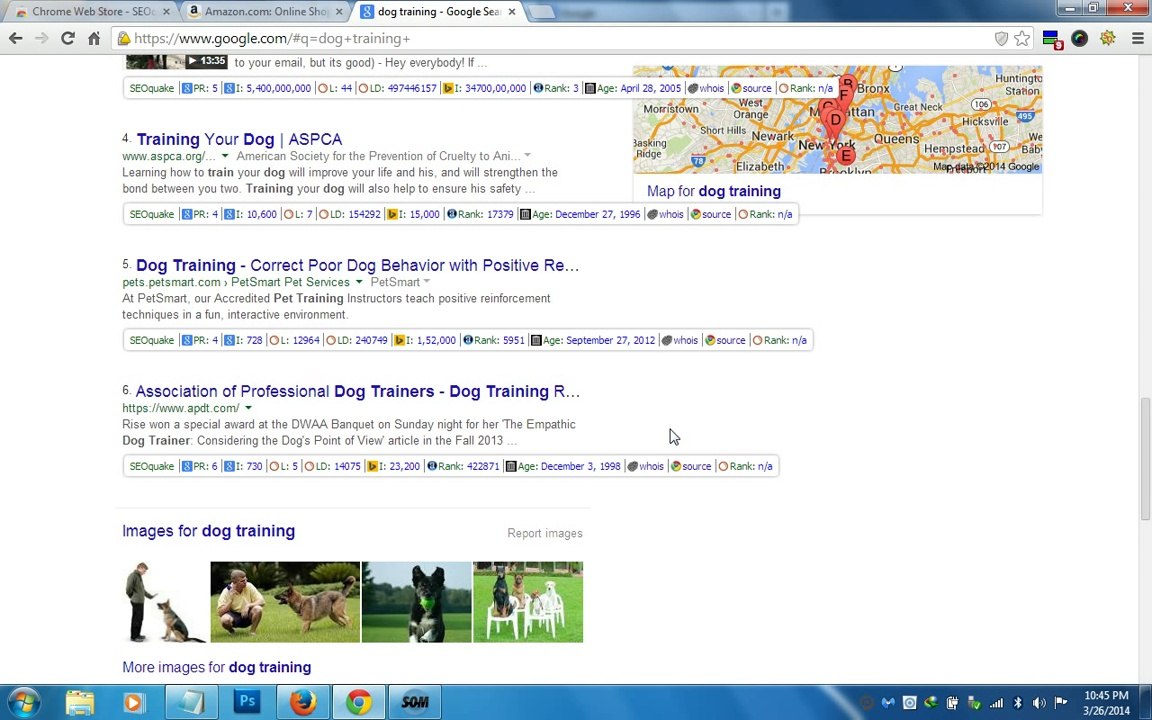Open round black color extension icon
The width and height of the screenshot is (1152, 720).
click(x=1079, y=38)
